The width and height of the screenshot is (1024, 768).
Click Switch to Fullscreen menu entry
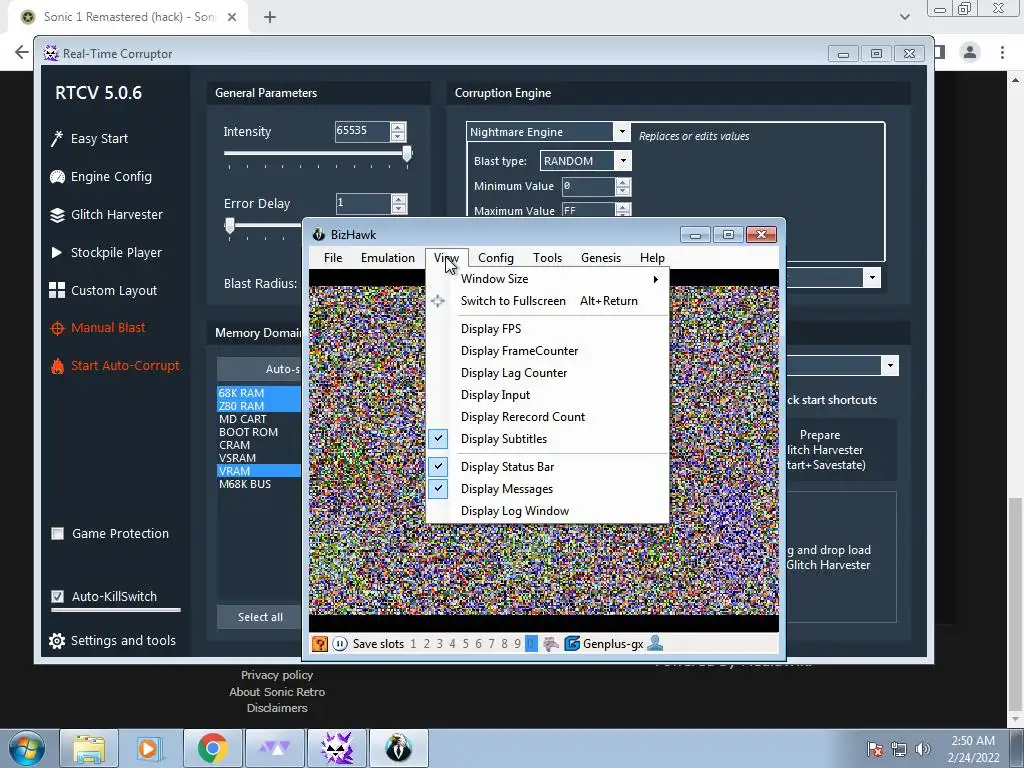click(549, 301)
